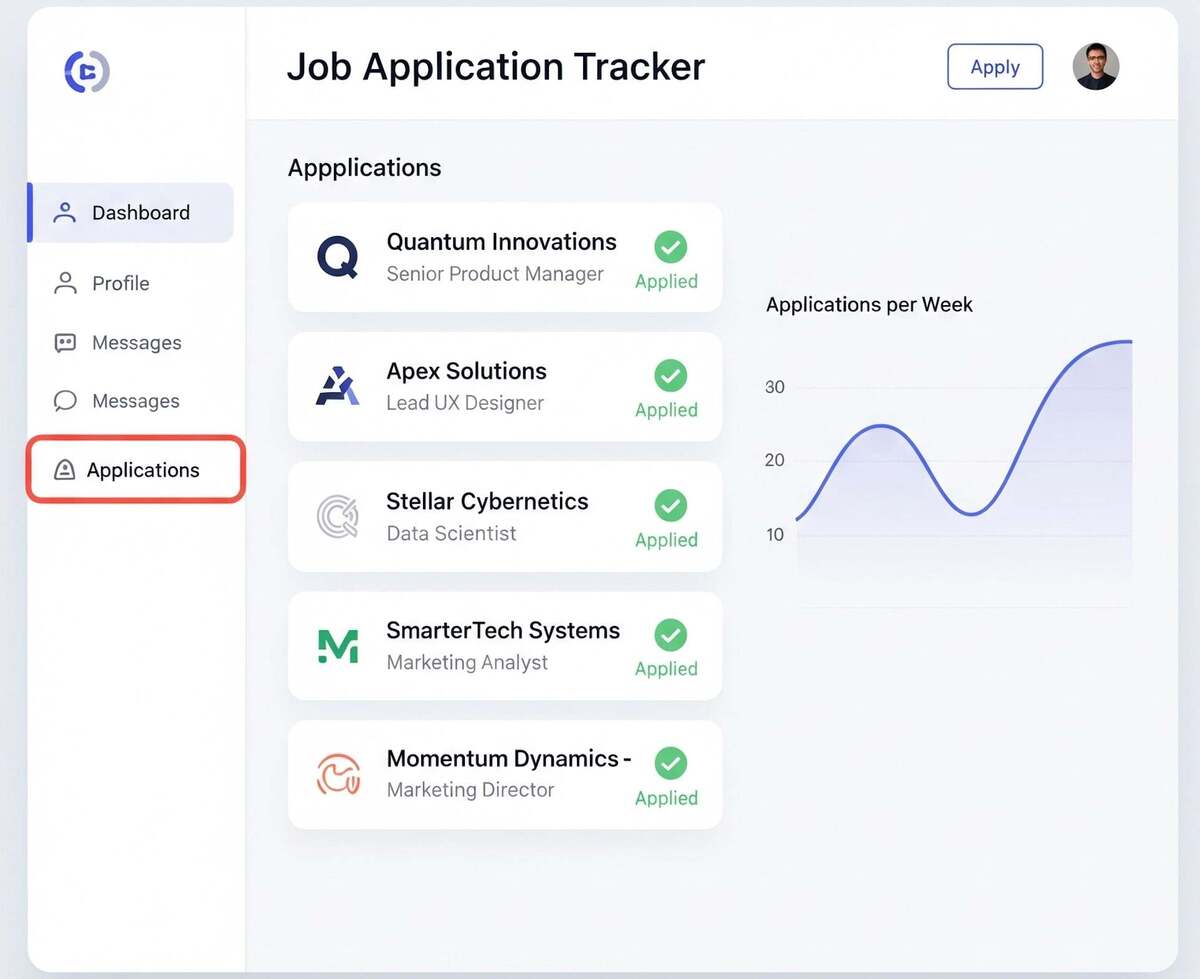This screenshot has height=979, width=1200.
Task: Open Messages with the speech bubble icon
Action: (117, 401)
